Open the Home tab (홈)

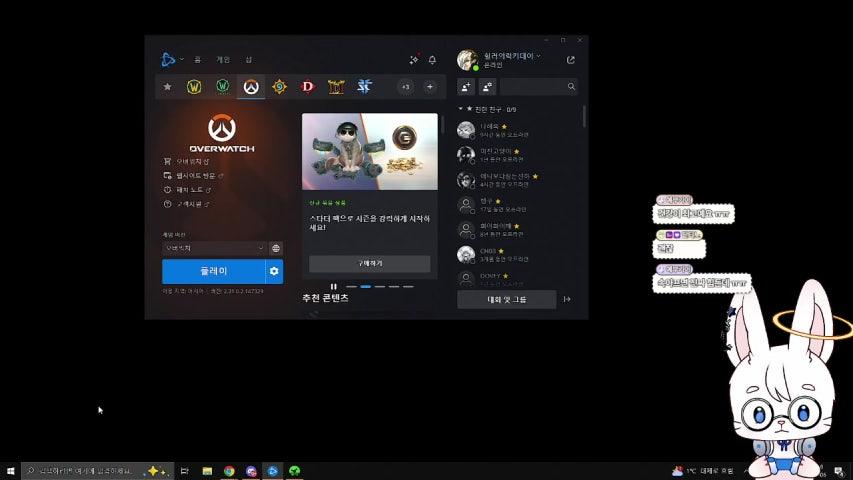tap(197, 60)
